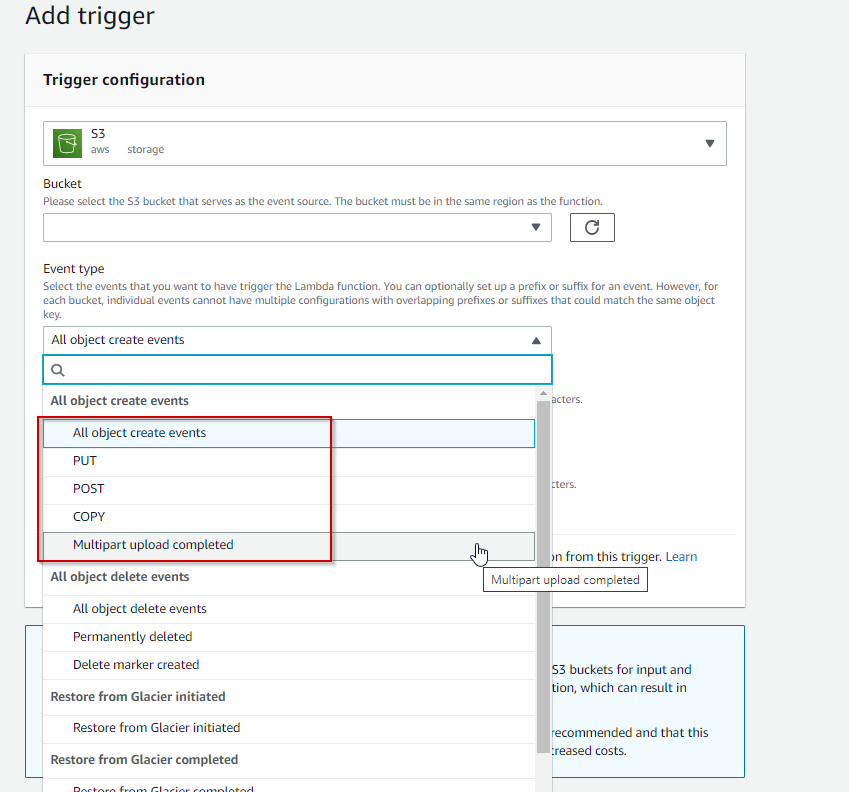The width and height of the screenshot is (849, 792).
Task: Select Delete marker created event
Action: pos(289,665)
